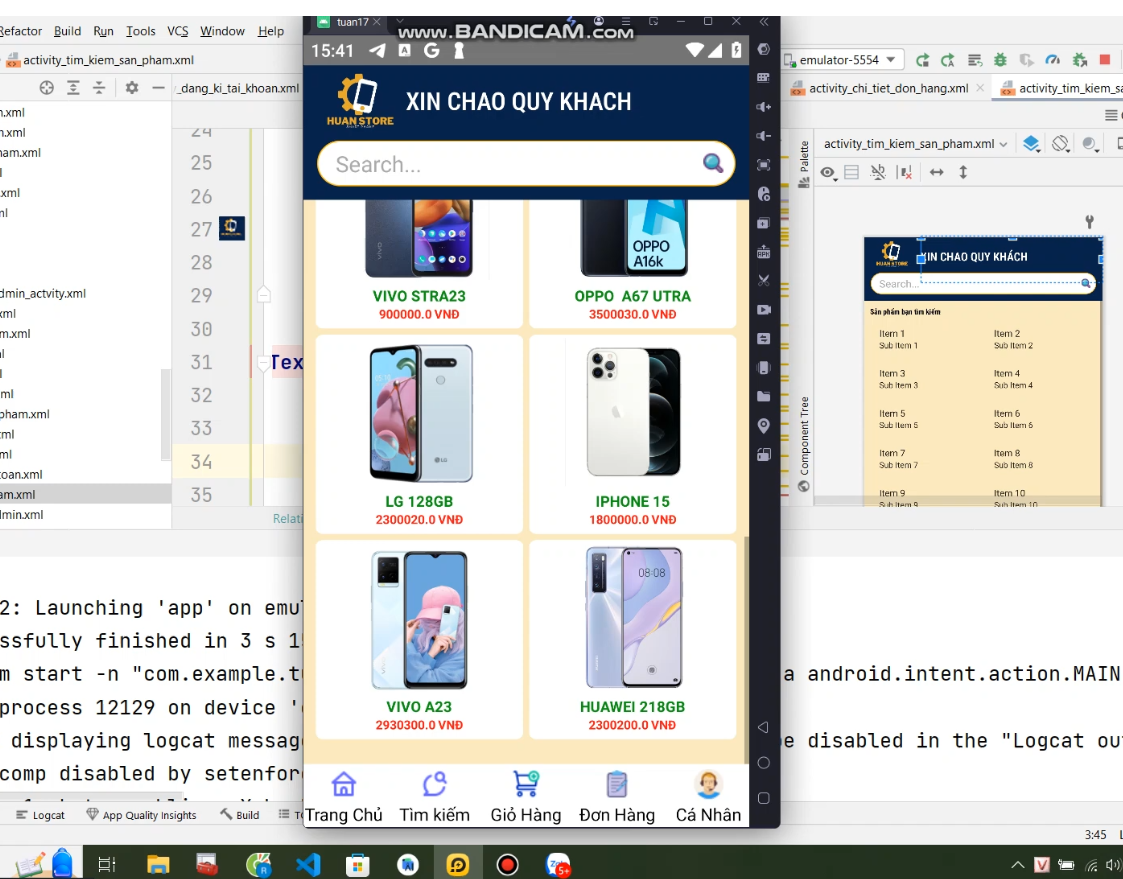1123x879 pixels.
Task: Open Night mode dropdown in design toolbar
Action: 1090,144
